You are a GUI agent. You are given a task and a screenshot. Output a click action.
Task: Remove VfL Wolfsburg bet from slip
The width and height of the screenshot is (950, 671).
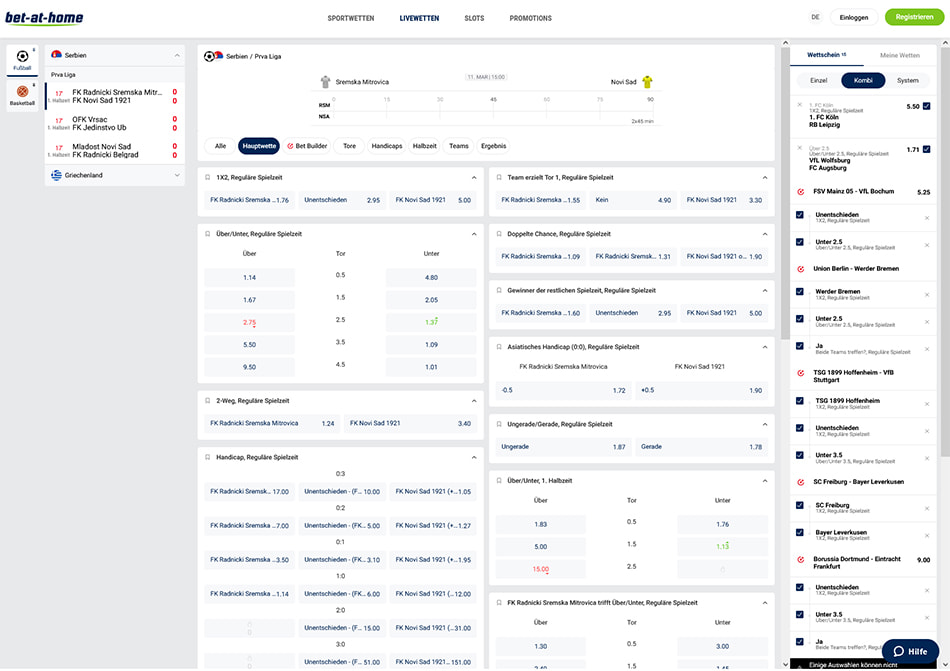point(800,148)
